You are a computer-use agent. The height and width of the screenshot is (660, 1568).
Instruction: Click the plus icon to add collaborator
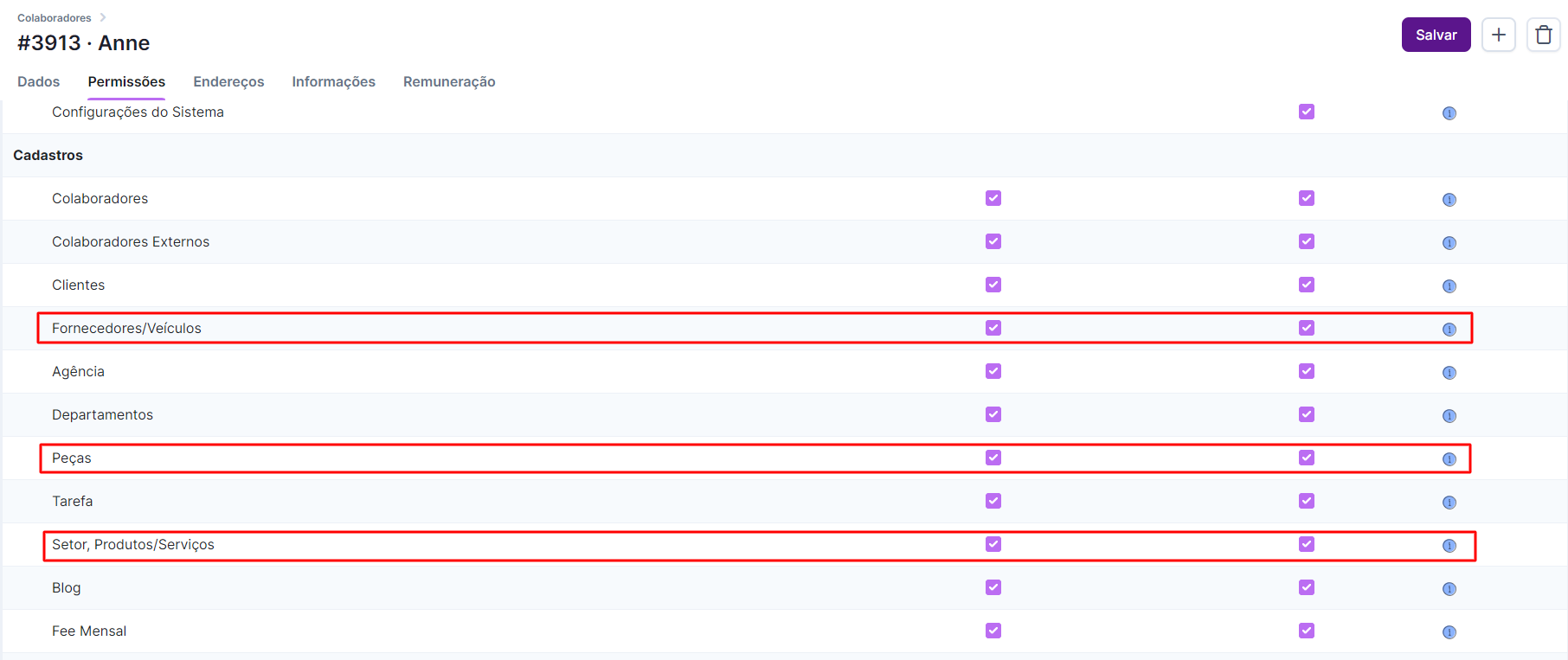point(1498,35)
